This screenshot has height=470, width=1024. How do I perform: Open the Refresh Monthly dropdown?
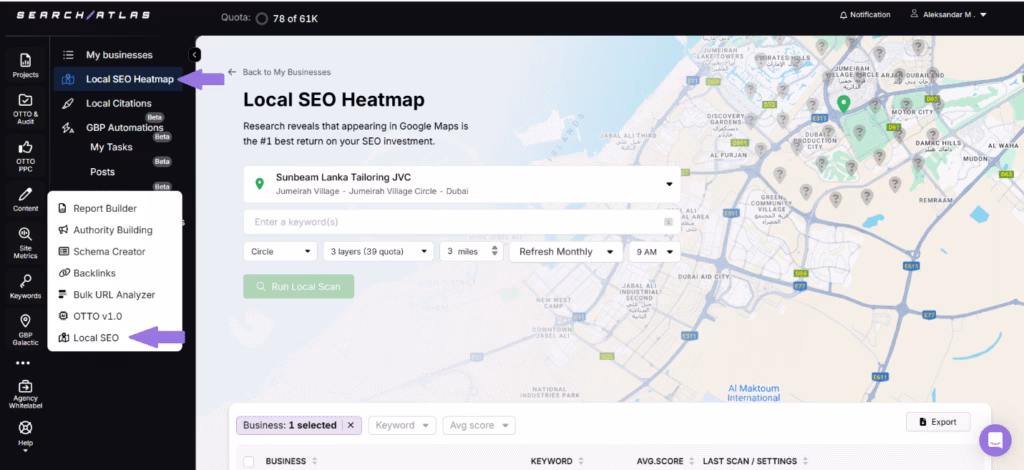(x=565, y=252)
